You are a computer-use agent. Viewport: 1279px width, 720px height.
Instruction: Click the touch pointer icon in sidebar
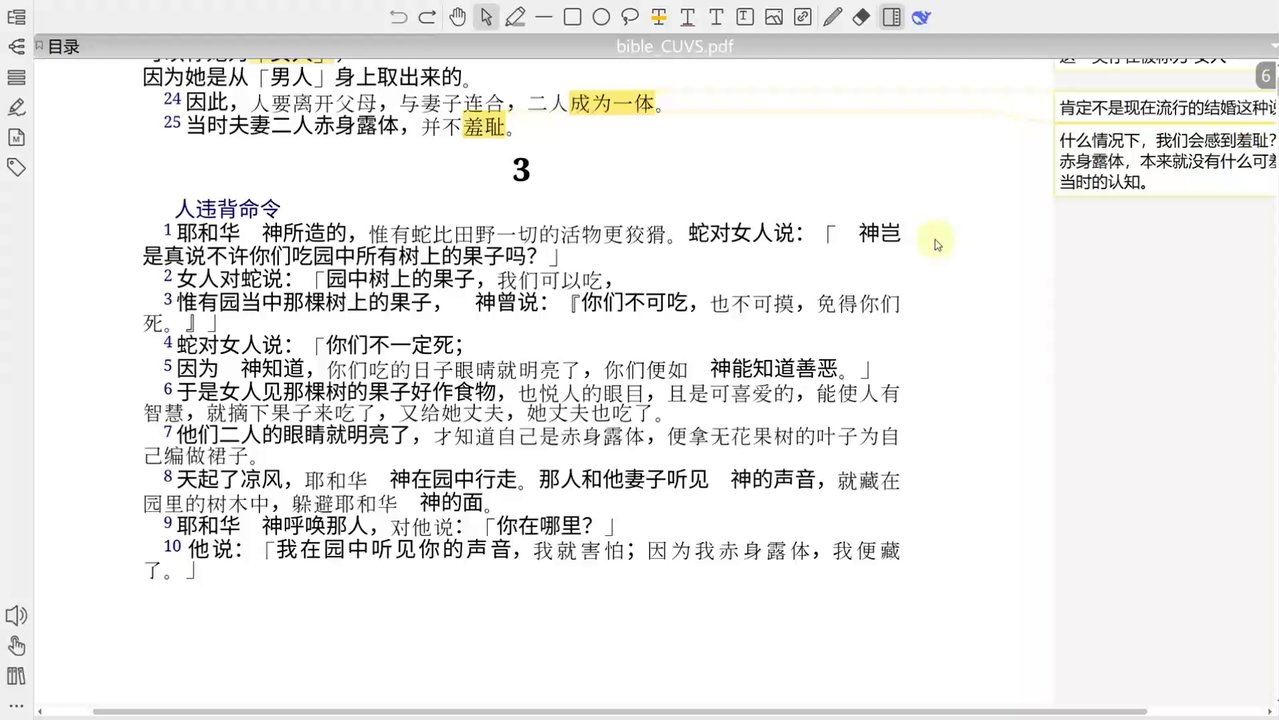16,646
